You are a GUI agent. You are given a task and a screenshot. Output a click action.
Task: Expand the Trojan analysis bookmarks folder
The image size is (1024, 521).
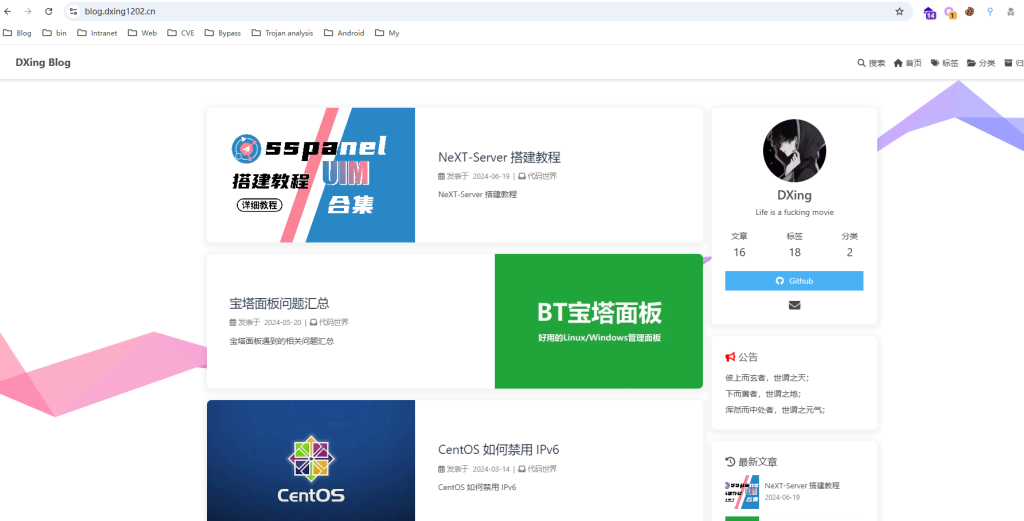click(x=282, y=33)
